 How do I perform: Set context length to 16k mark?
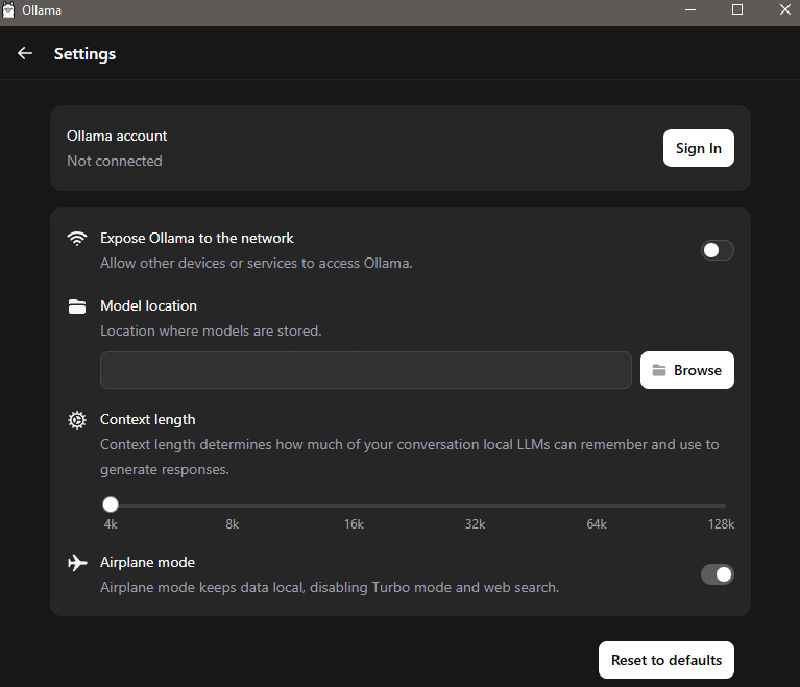pyautogui.click(x=354, y=505)
